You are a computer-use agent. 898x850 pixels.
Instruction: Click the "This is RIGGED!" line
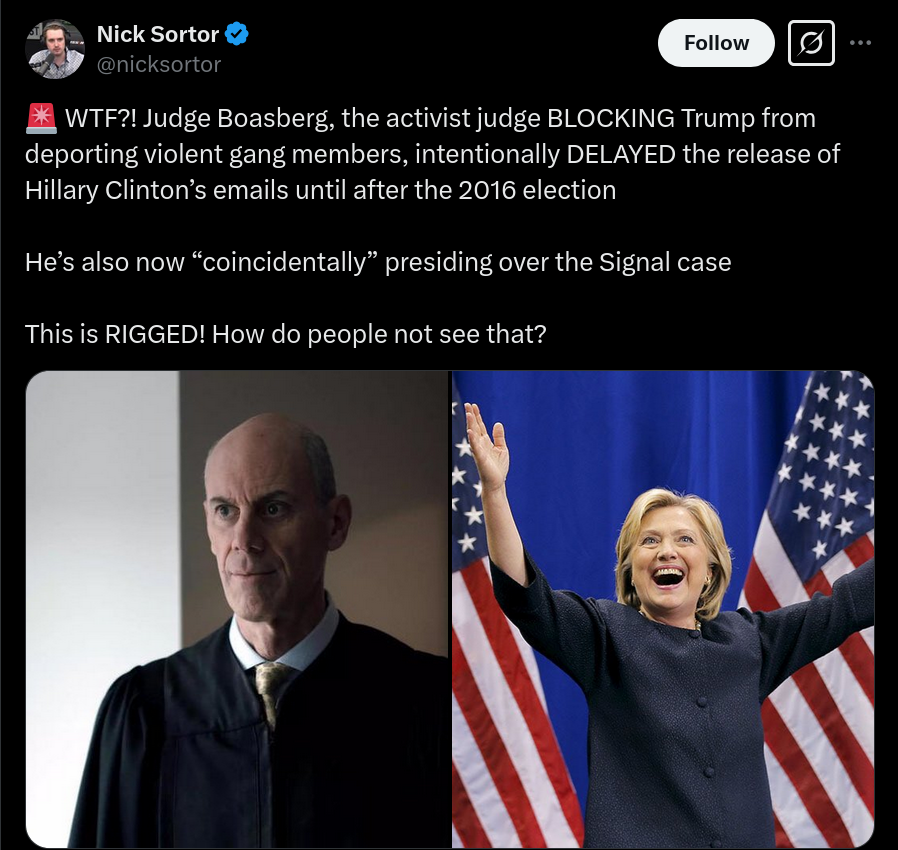click(285, 335)
